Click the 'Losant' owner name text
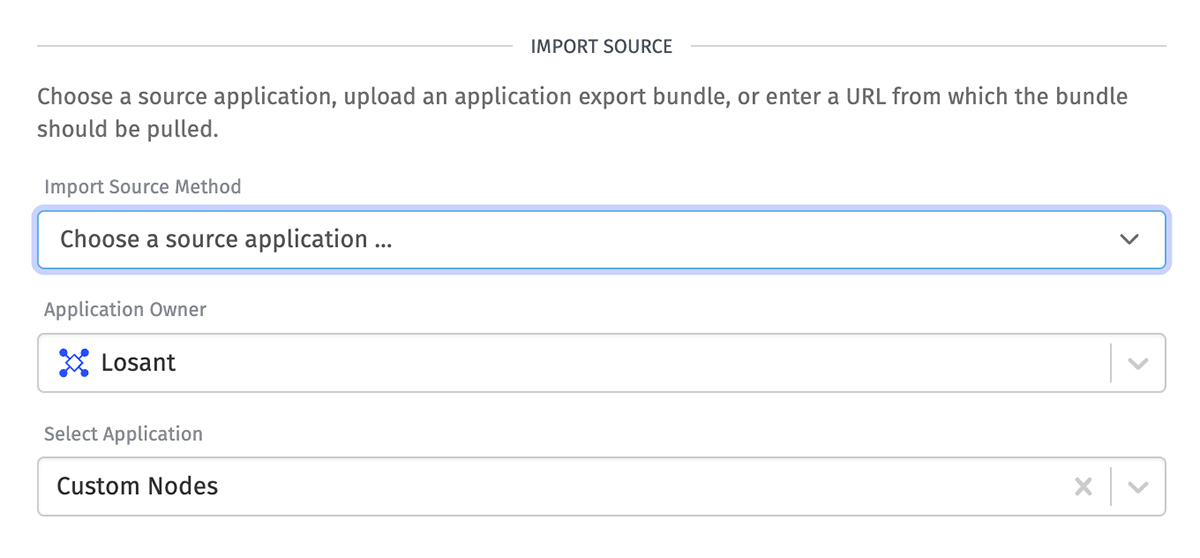1200x558 pixels. click(x=138, y=363)
